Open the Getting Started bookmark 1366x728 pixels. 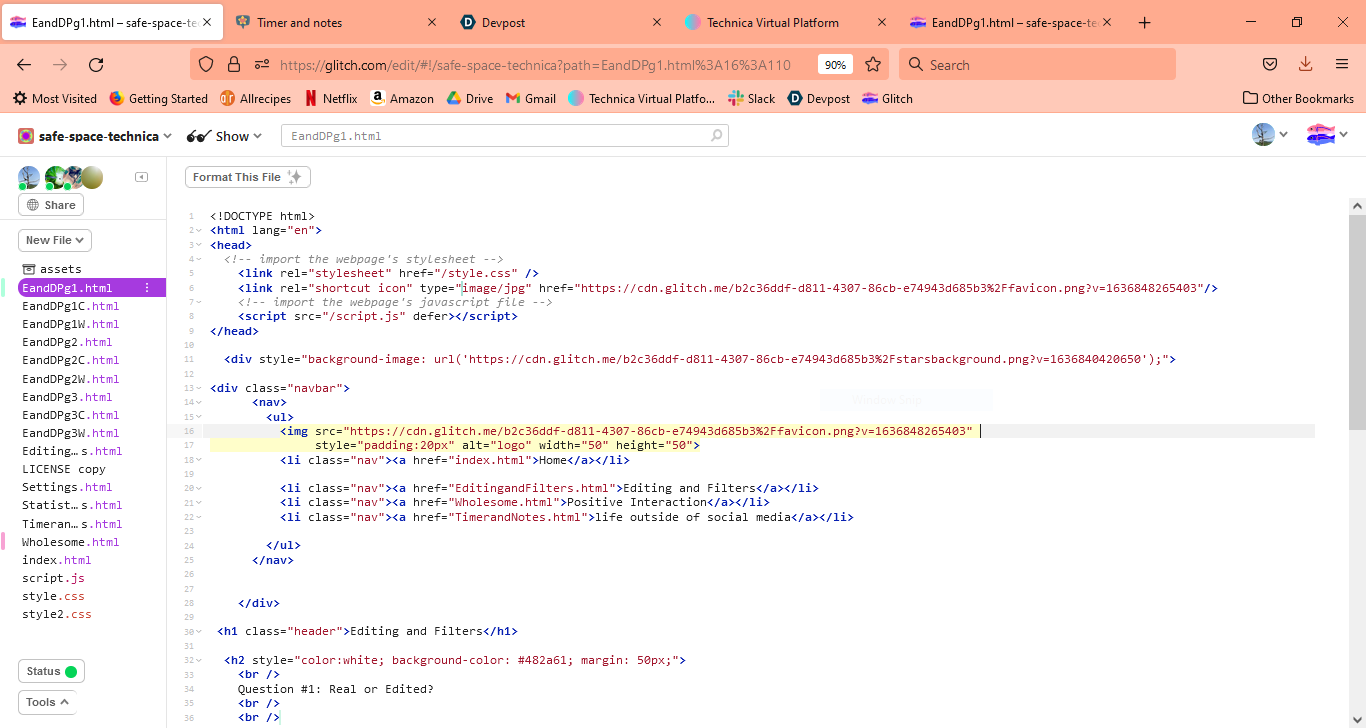(158, 98)
